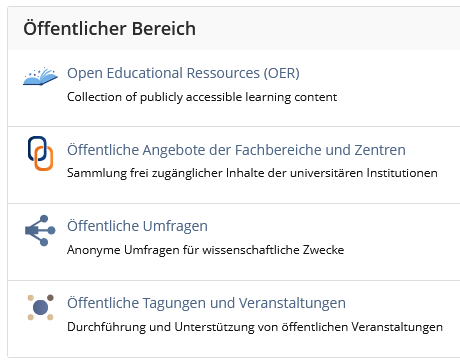Viewport: 460px width, 364px height.
Task: Click the 'Sammlung frei zugänglicher Inhalte' description
Action: pos(252,173)
